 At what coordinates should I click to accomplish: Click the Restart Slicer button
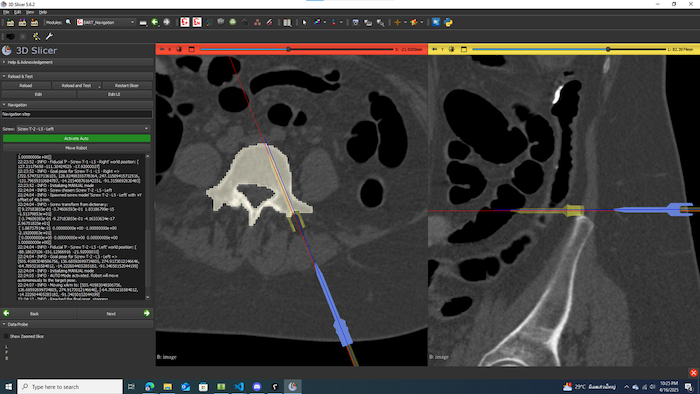pyautogui.click(x=127, y=85)
